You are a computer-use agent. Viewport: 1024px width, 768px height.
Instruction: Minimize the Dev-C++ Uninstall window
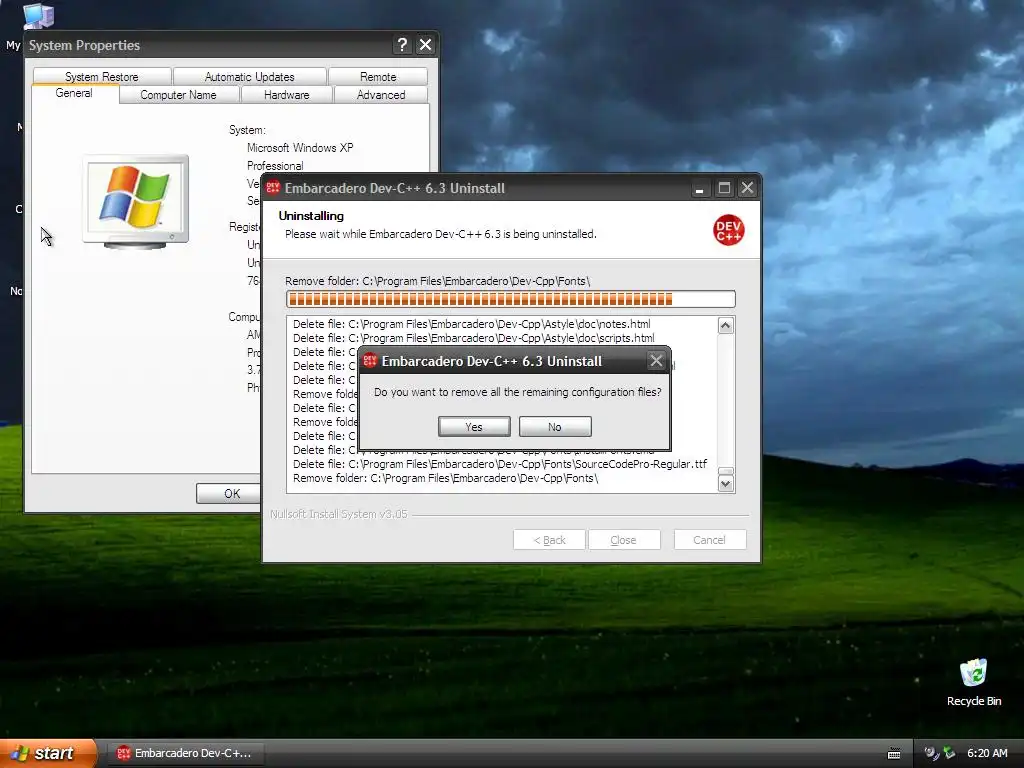pyautogui.click(x=699, y=188)
